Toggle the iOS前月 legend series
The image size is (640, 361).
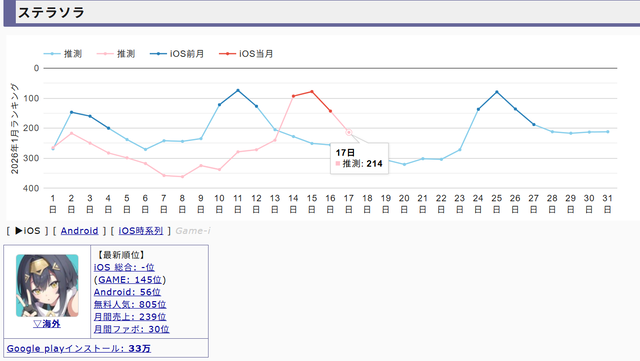tap(177, 54)
